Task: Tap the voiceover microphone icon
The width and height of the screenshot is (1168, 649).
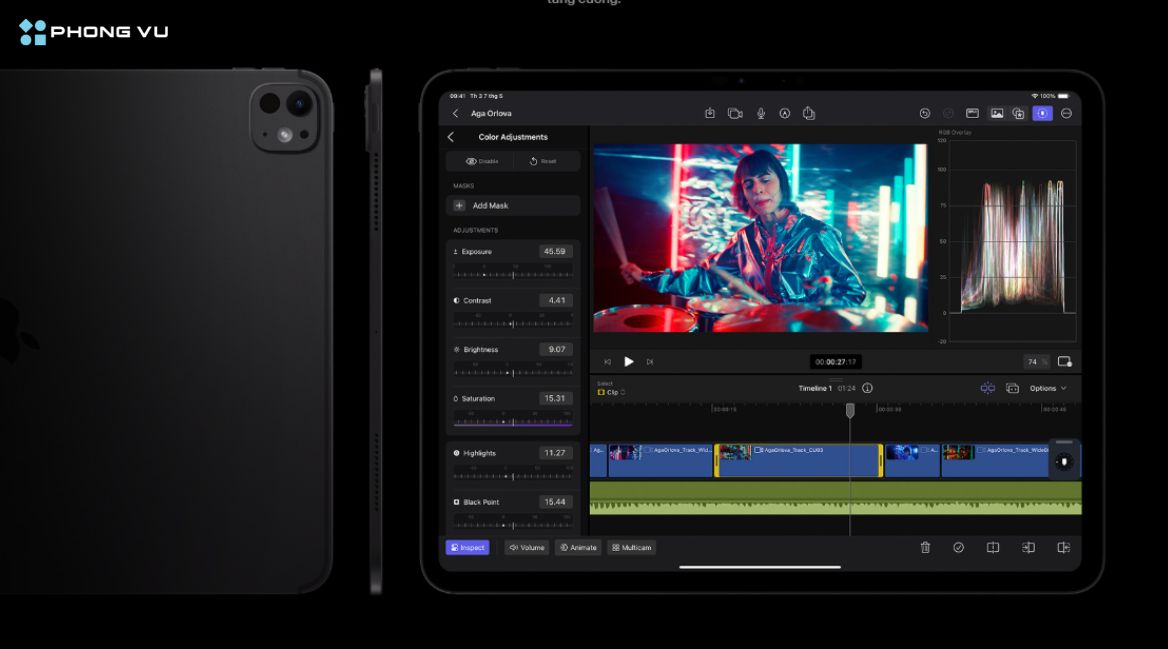Action: click(x=761, y=113)
